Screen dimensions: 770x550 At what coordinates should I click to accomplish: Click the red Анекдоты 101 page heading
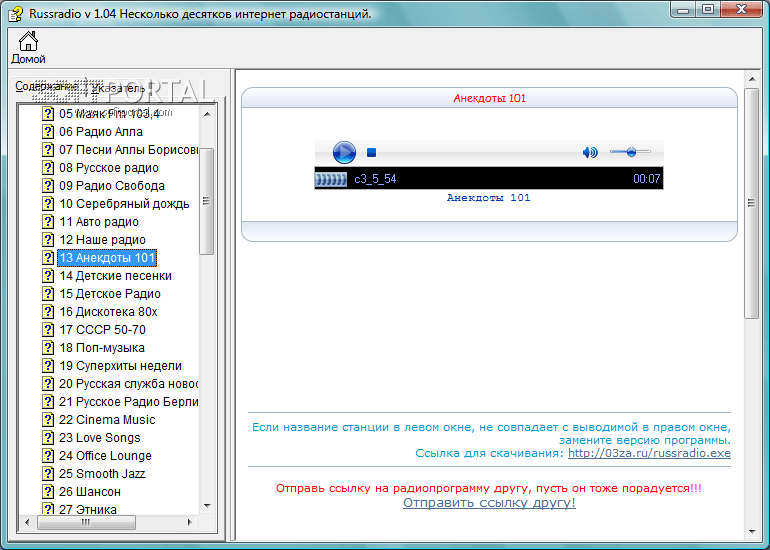(x=489, y=98)
